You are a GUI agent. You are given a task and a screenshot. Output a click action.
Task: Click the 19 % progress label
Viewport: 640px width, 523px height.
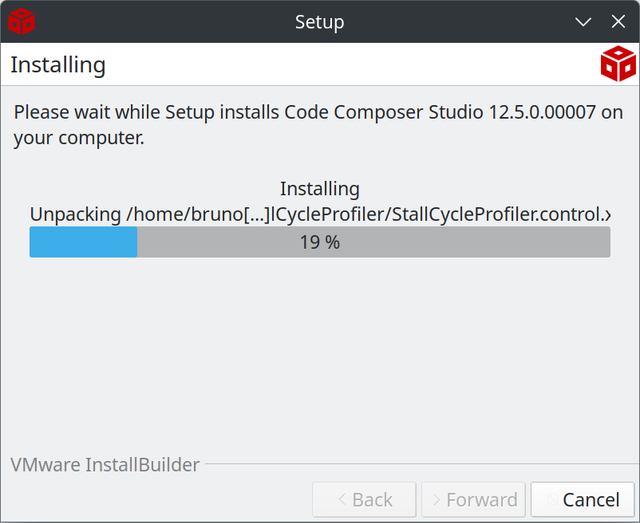[320, 242]
